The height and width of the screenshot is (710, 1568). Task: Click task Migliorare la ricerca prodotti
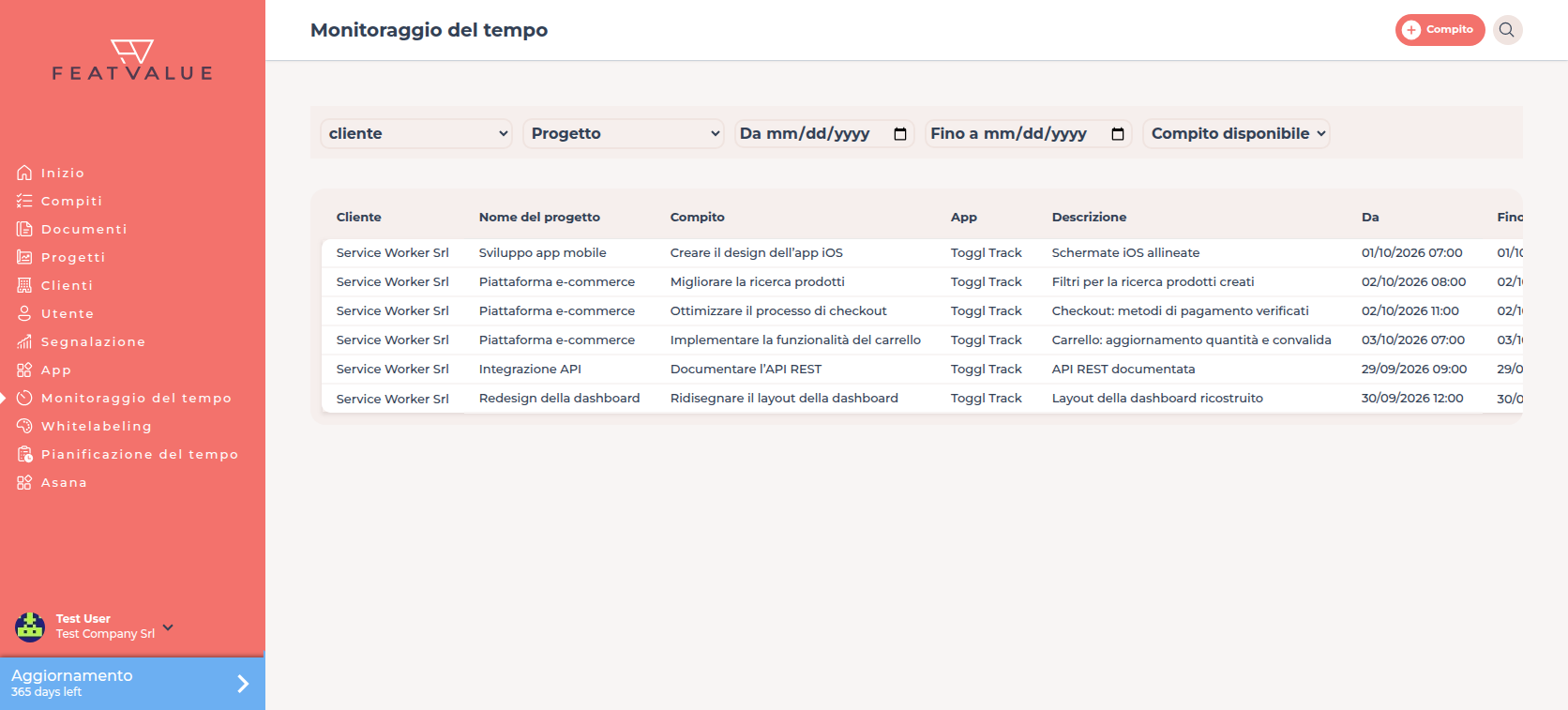pos(758,281)
